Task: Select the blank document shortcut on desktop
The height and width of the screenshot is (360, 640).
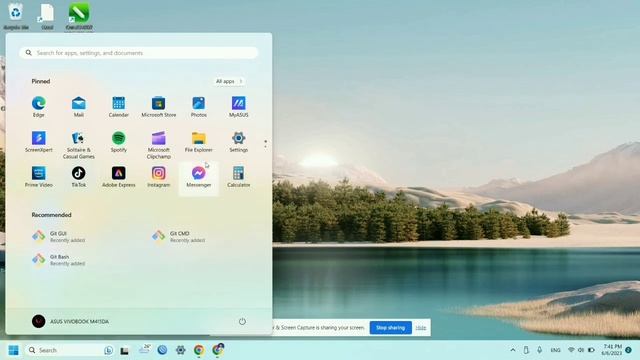Action: [x=47, y=16]
